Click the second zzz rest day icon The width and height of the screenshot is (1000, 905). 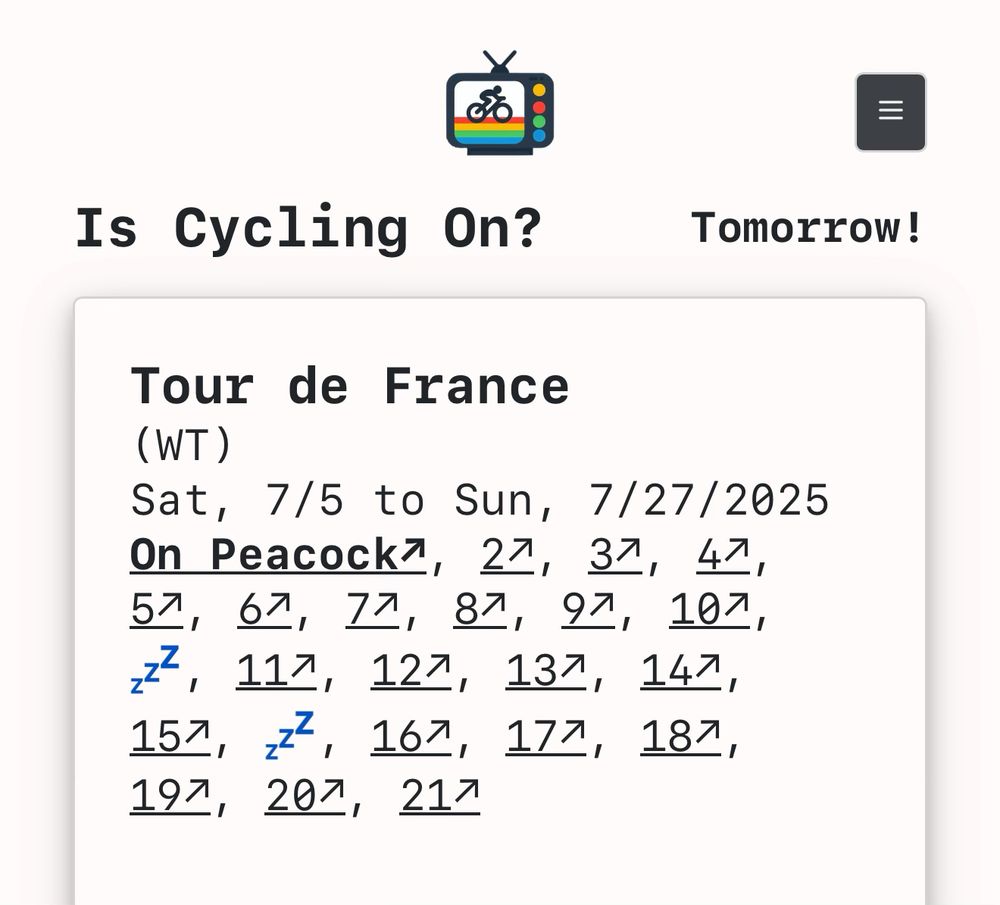pos(290,735)
